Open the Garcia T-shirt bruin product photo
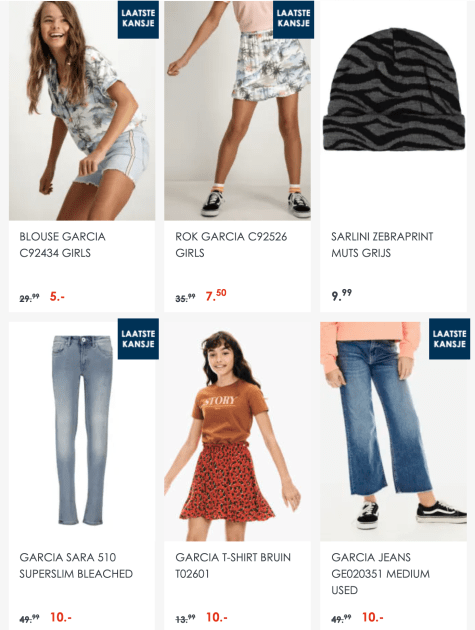 237,431
